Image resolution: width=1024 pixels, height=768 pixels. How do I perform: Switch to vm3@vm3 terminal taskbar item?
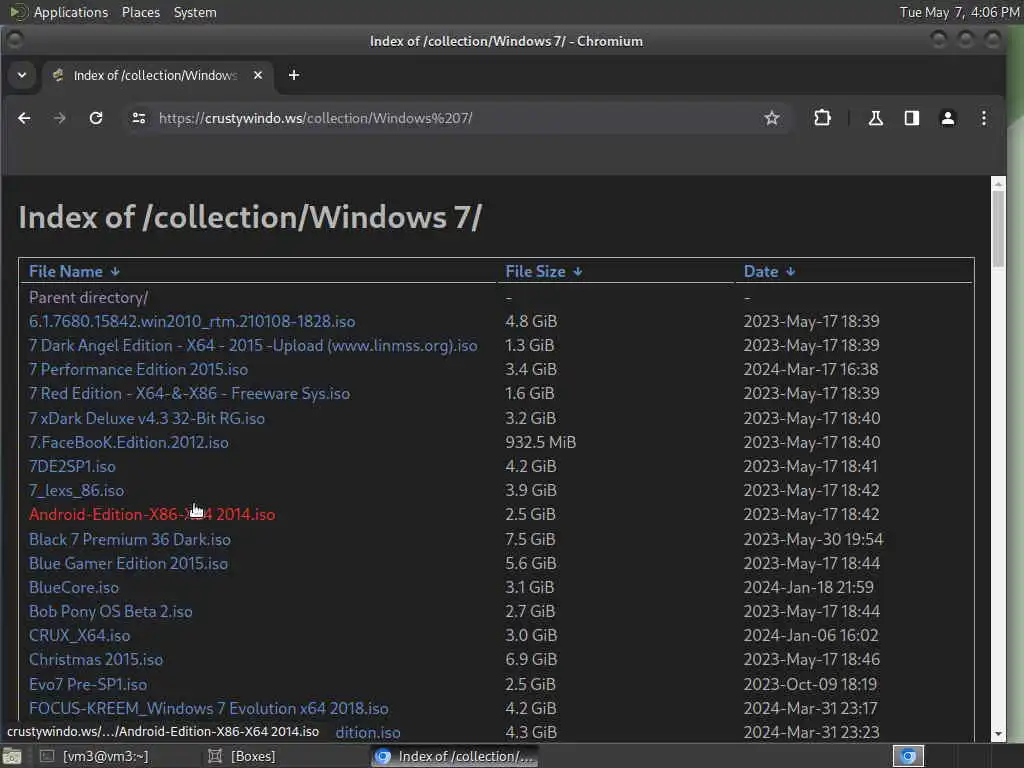coord(95,756)
